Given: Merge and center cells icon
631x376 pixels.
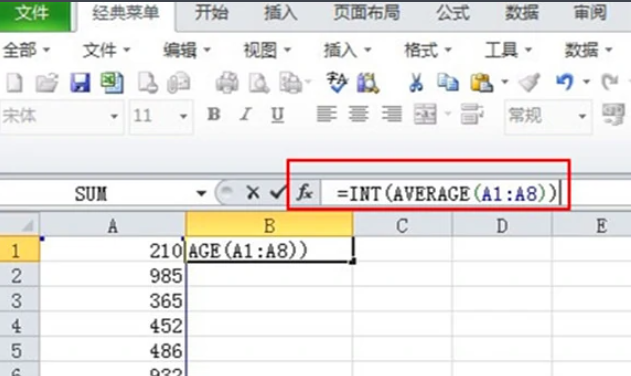Looking at the screenshot, I should [425, 114].
